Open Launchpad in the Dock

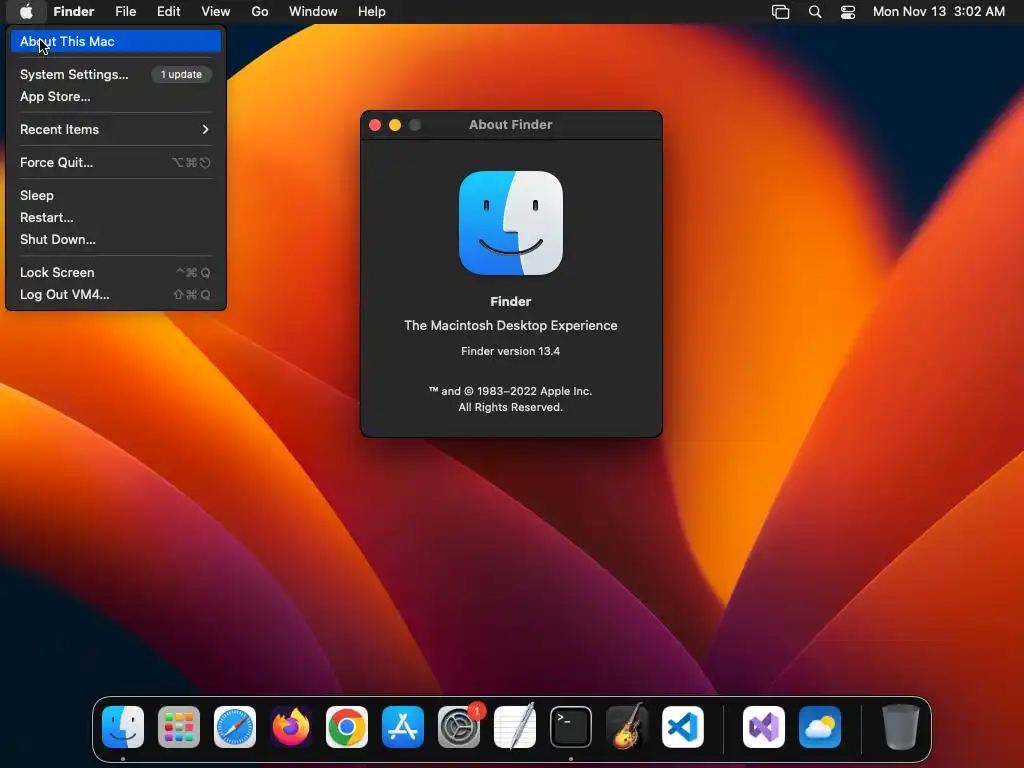(179, 727)
